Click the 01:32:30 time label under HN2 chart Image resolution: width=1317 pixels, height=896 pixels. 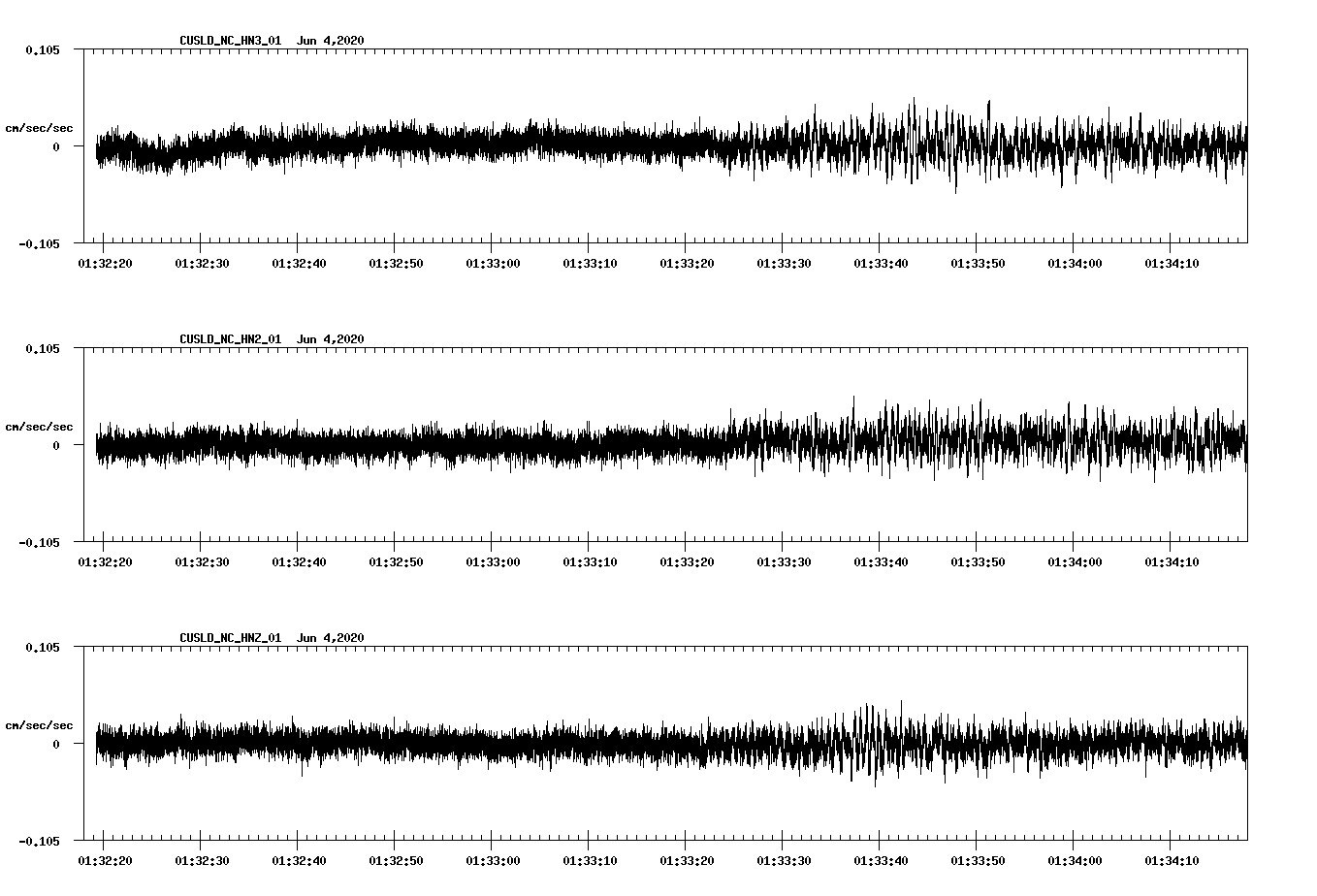[x=202, y=561]
